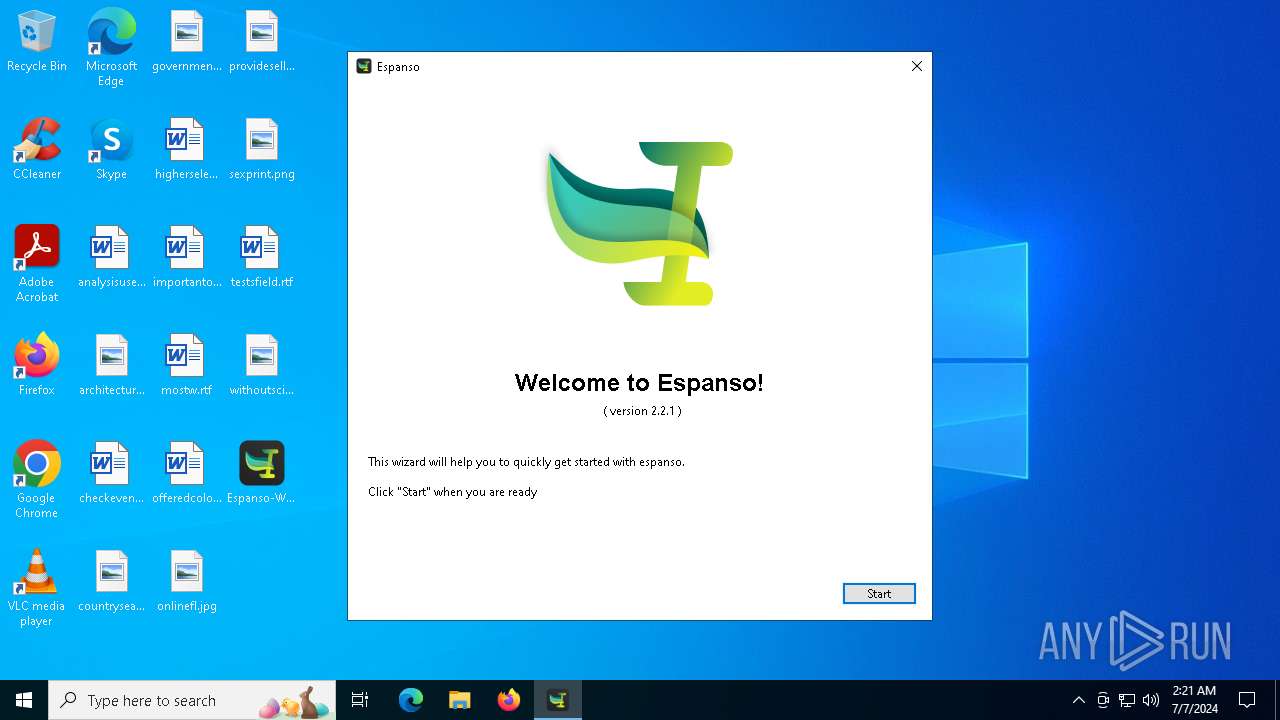Open the Recycle Bin desktop icon

[x=37, y=42]
